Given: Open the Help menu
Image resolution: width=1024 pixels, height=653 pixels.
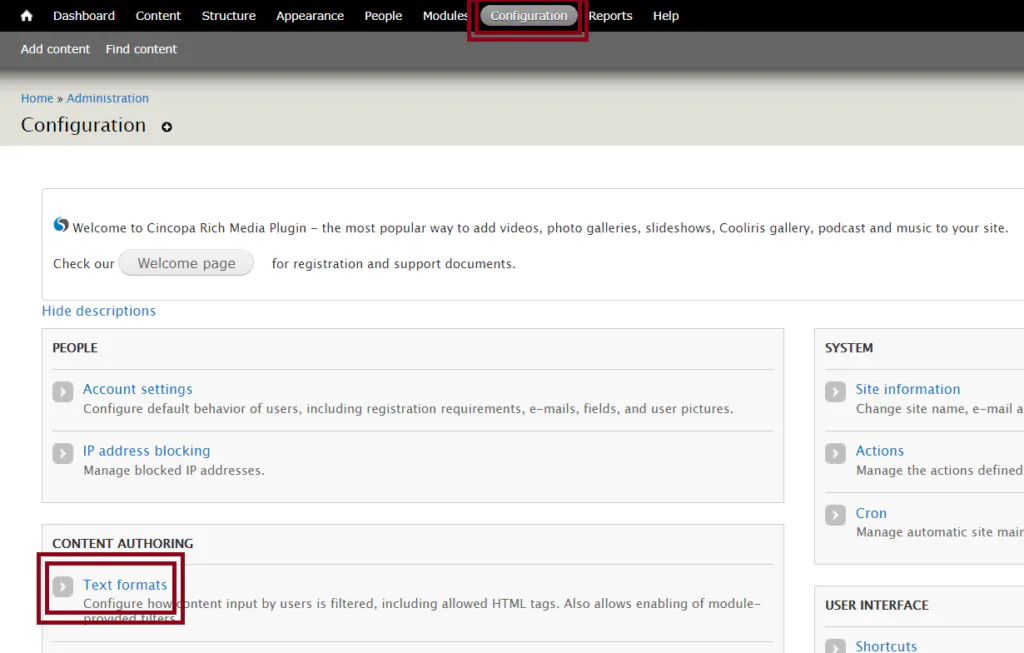Looking at the screenshot, I should click(665, 16).
